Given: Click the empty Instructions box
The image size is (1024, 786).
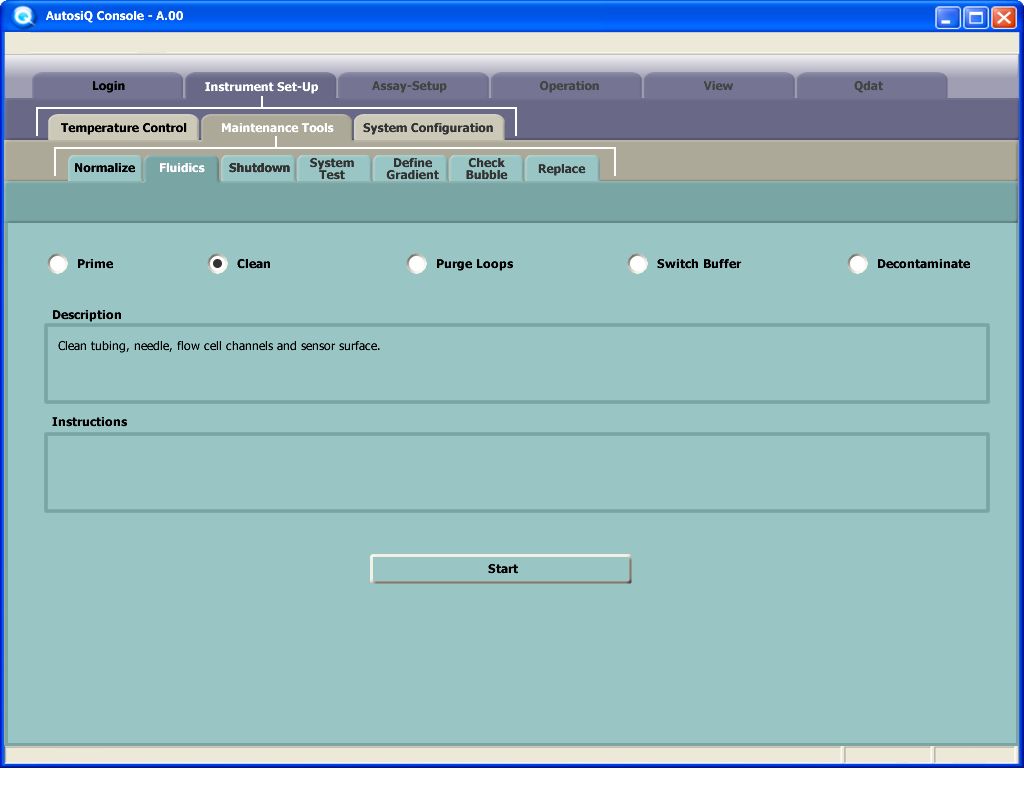Looking at the screenshot, I should 517,472.
